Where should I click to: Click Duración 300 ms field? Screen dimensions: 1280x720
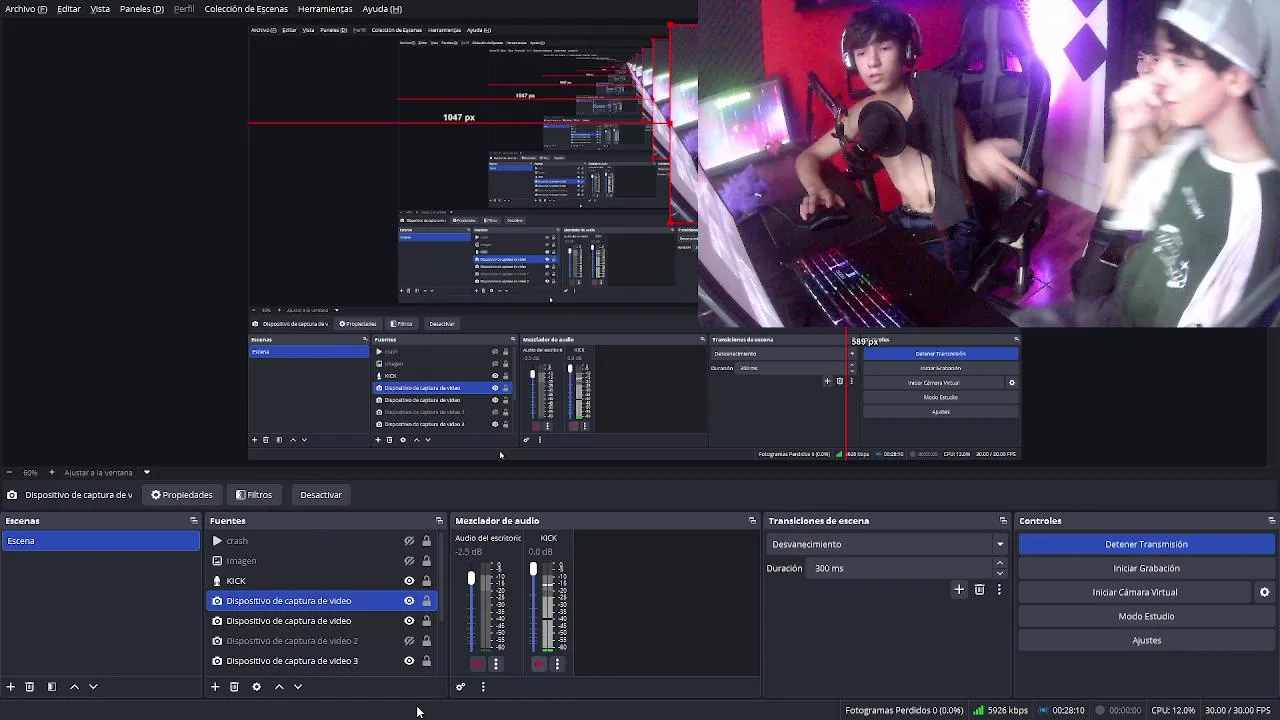tap(900, 568)
